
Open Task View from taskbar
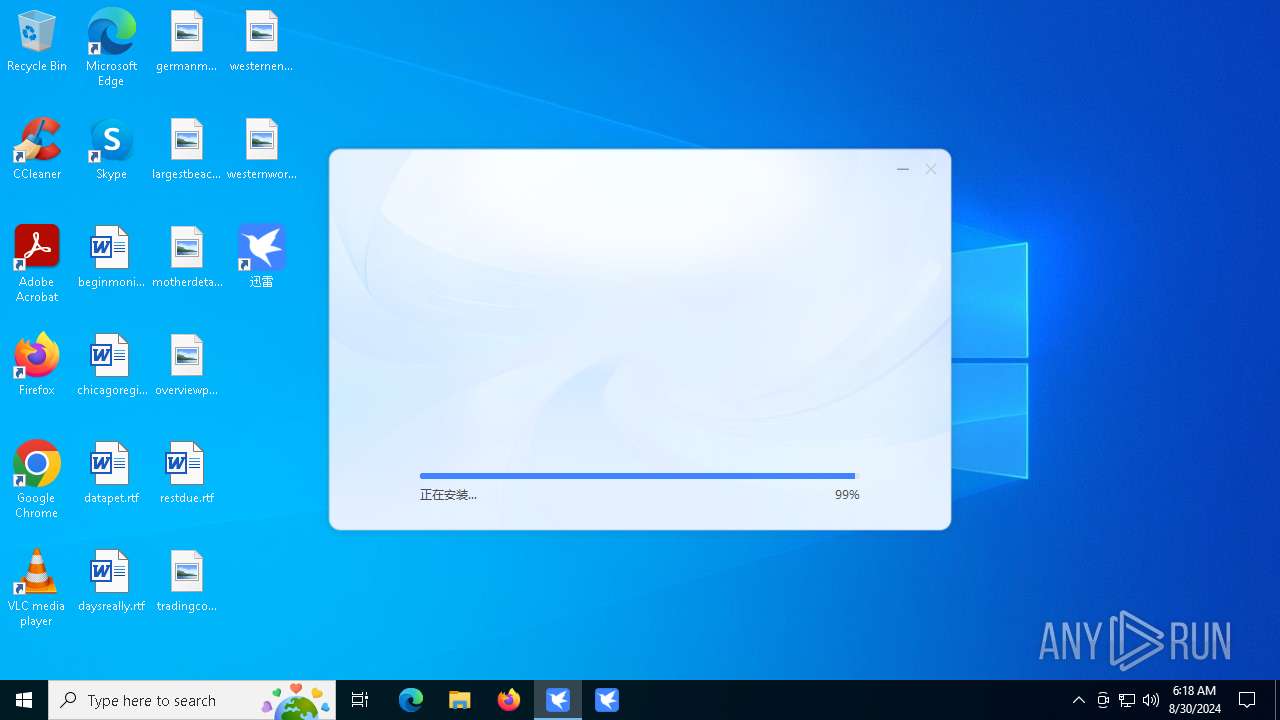360,700
